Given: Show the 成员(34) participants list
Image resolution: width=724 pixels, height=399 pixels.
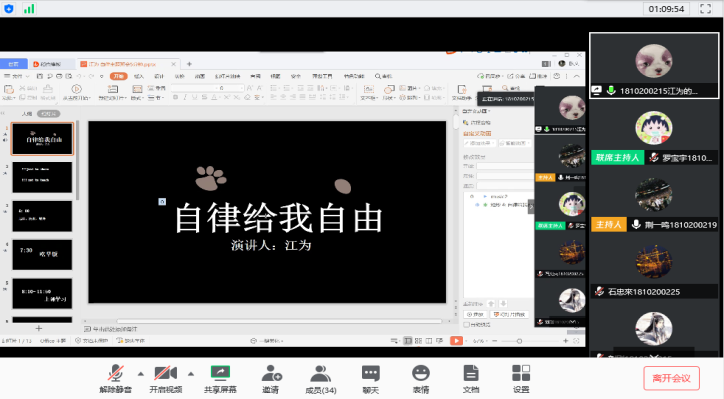Looking at the screenshot, I should (321, 379).
